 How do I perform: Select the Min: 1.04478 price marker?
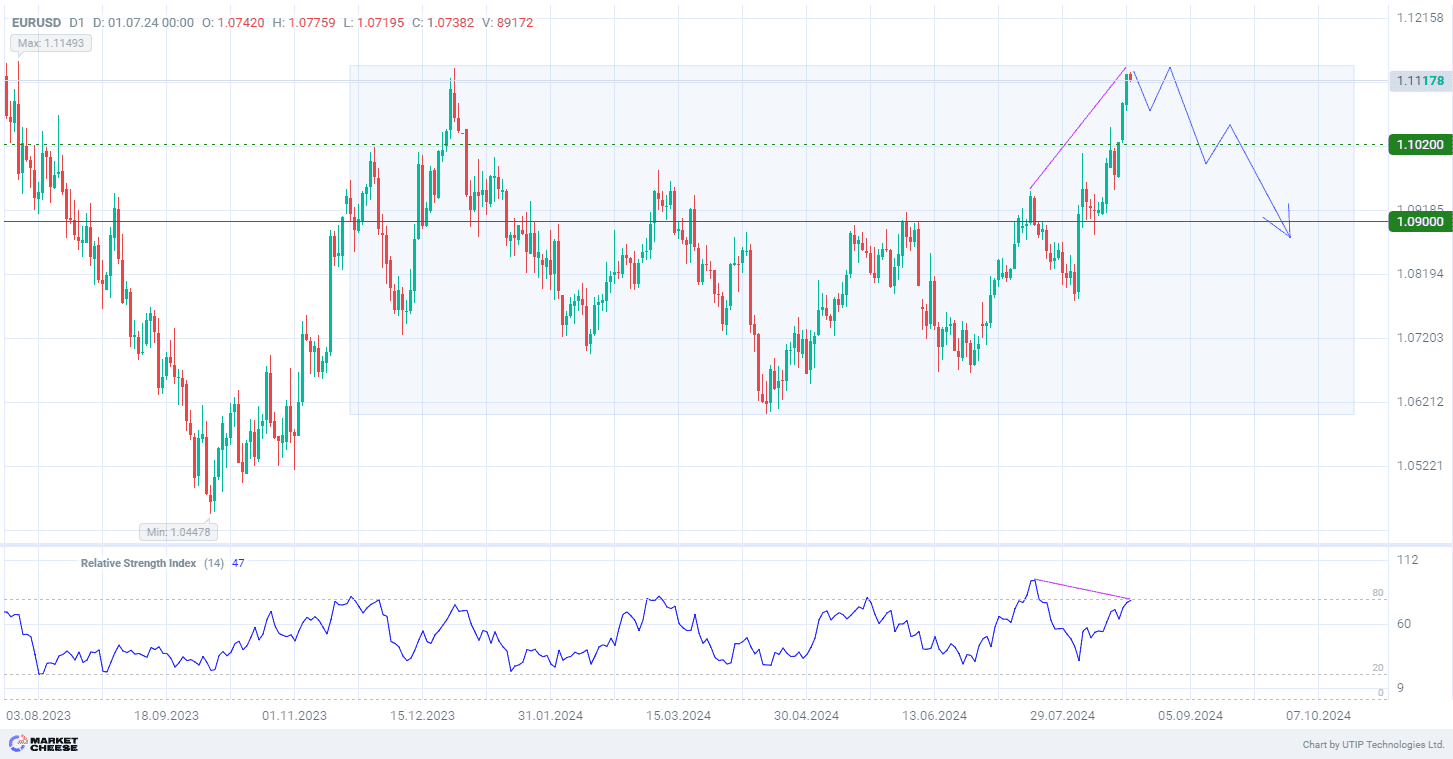[180, 532]
